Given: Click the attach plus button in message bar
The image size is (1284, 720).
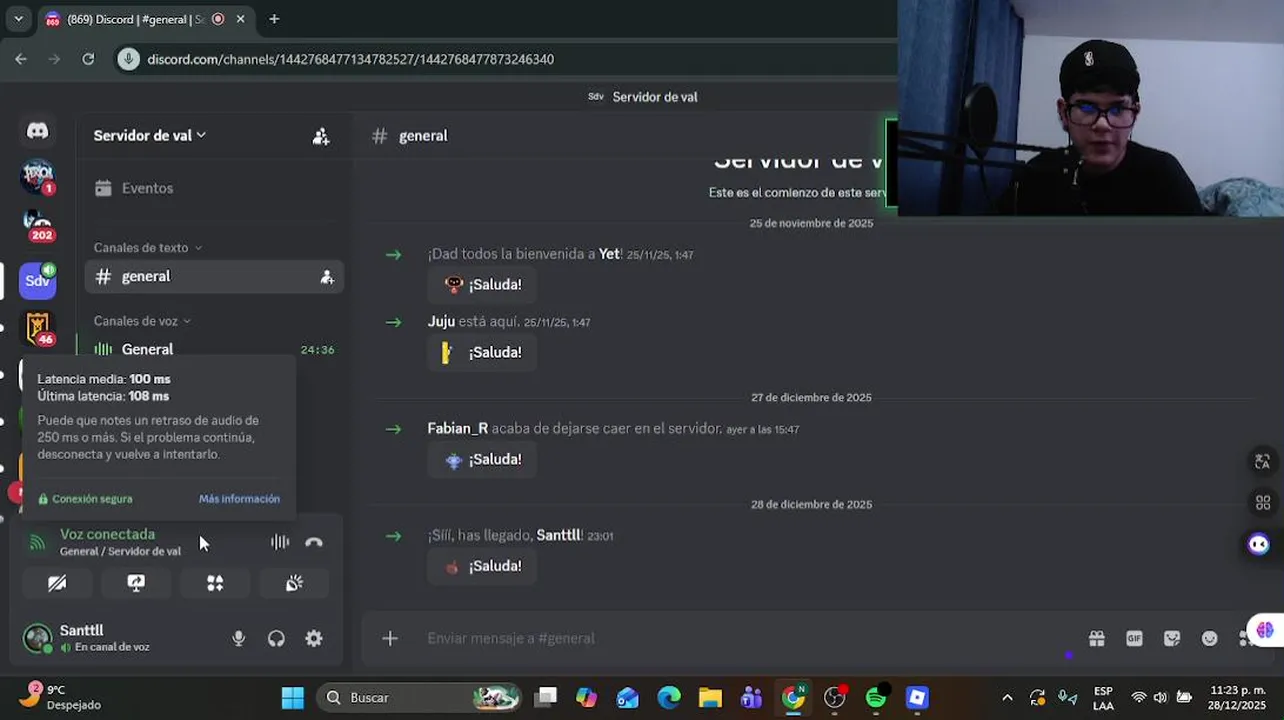Looking at the screenshot, I should click(x=390, y=638).
